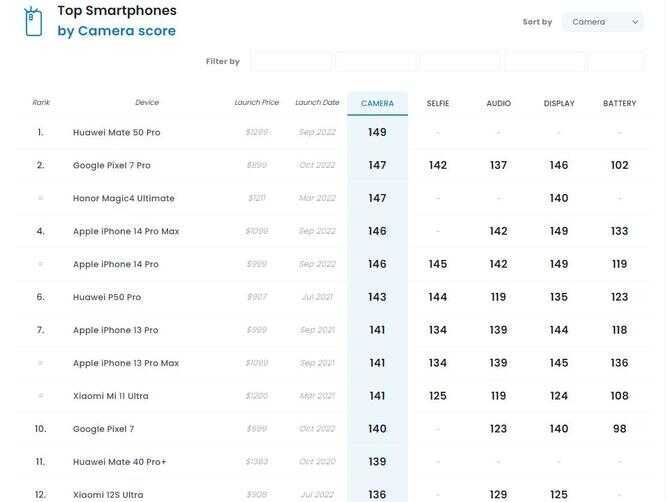This screenshot has width=666, height=502.
Task: Click the Launch Price column header
Action: coord(257,103)
